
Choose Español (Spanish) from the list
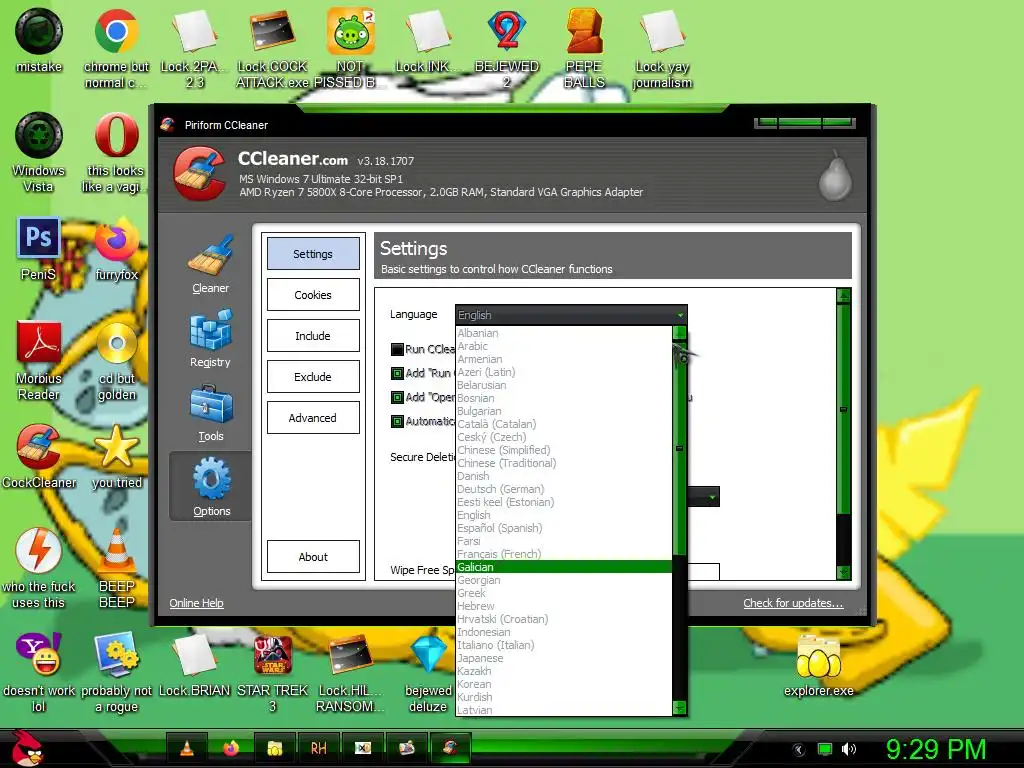point(564,528)
